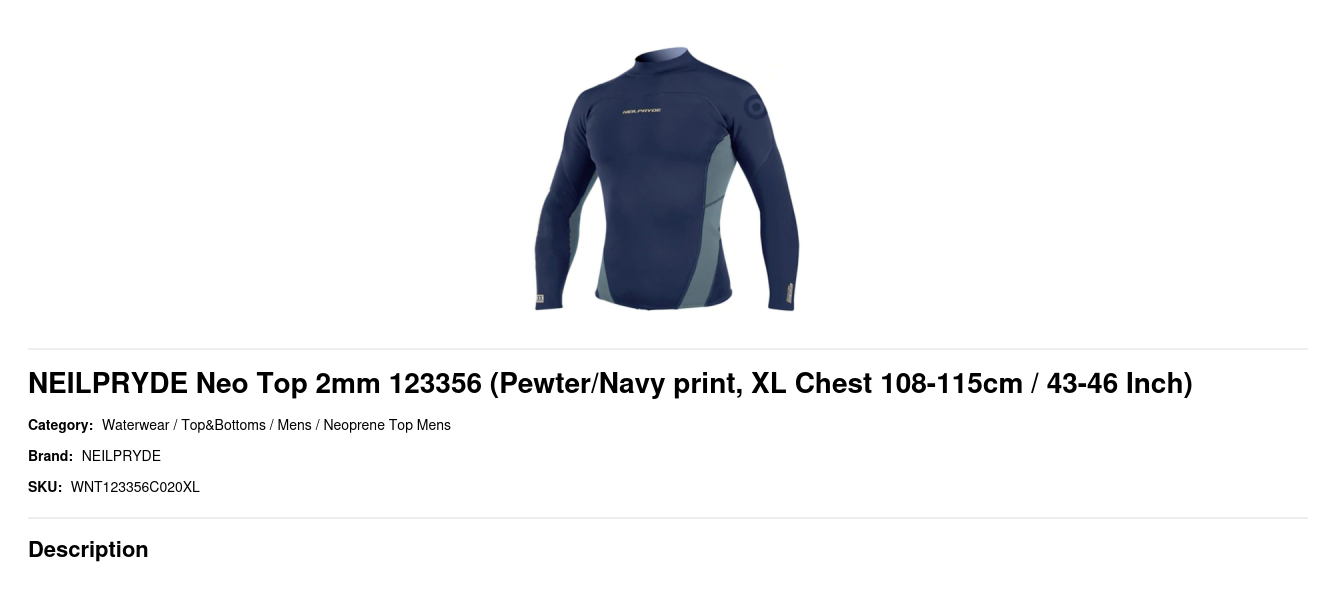This screenshot has height=608, width=1328.
Task: Click the SKU label
Action: [x=45, y=487]
